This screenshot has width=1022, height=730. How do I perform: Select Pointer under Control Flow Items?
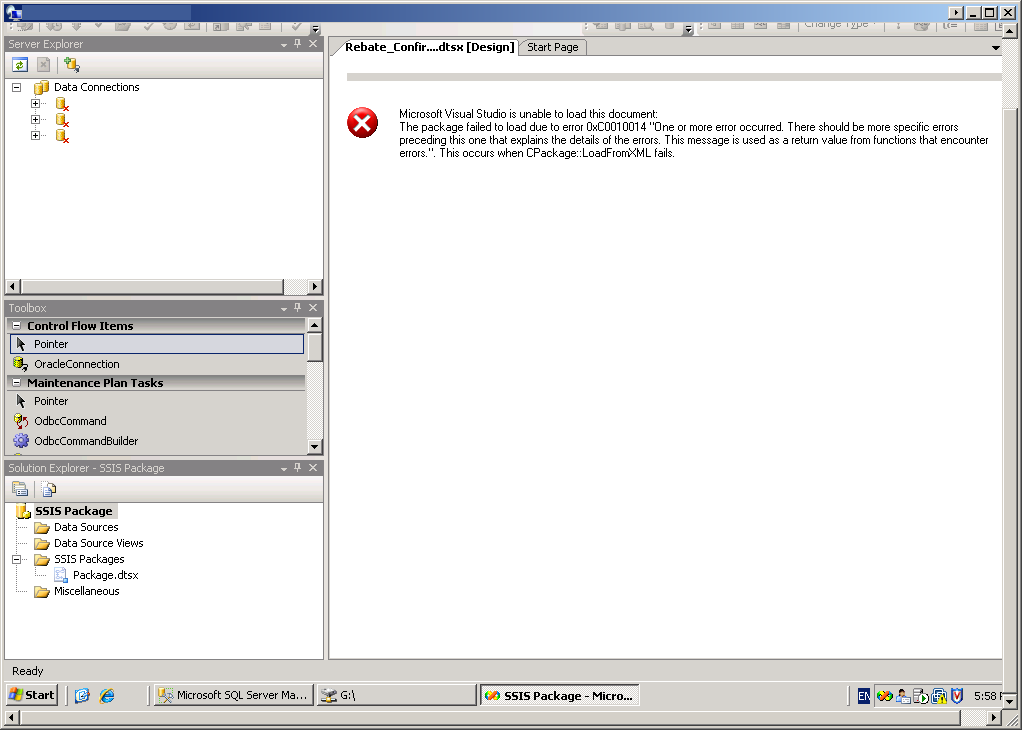157,344
